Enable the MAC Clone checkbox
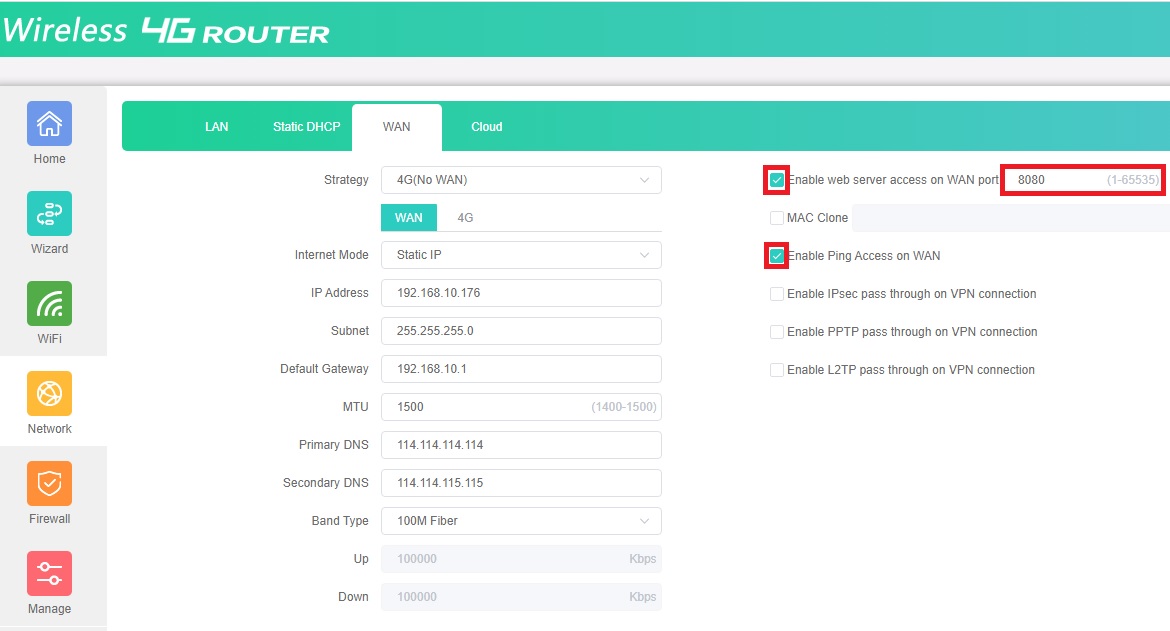1170x631 pixels. [777, 218]
